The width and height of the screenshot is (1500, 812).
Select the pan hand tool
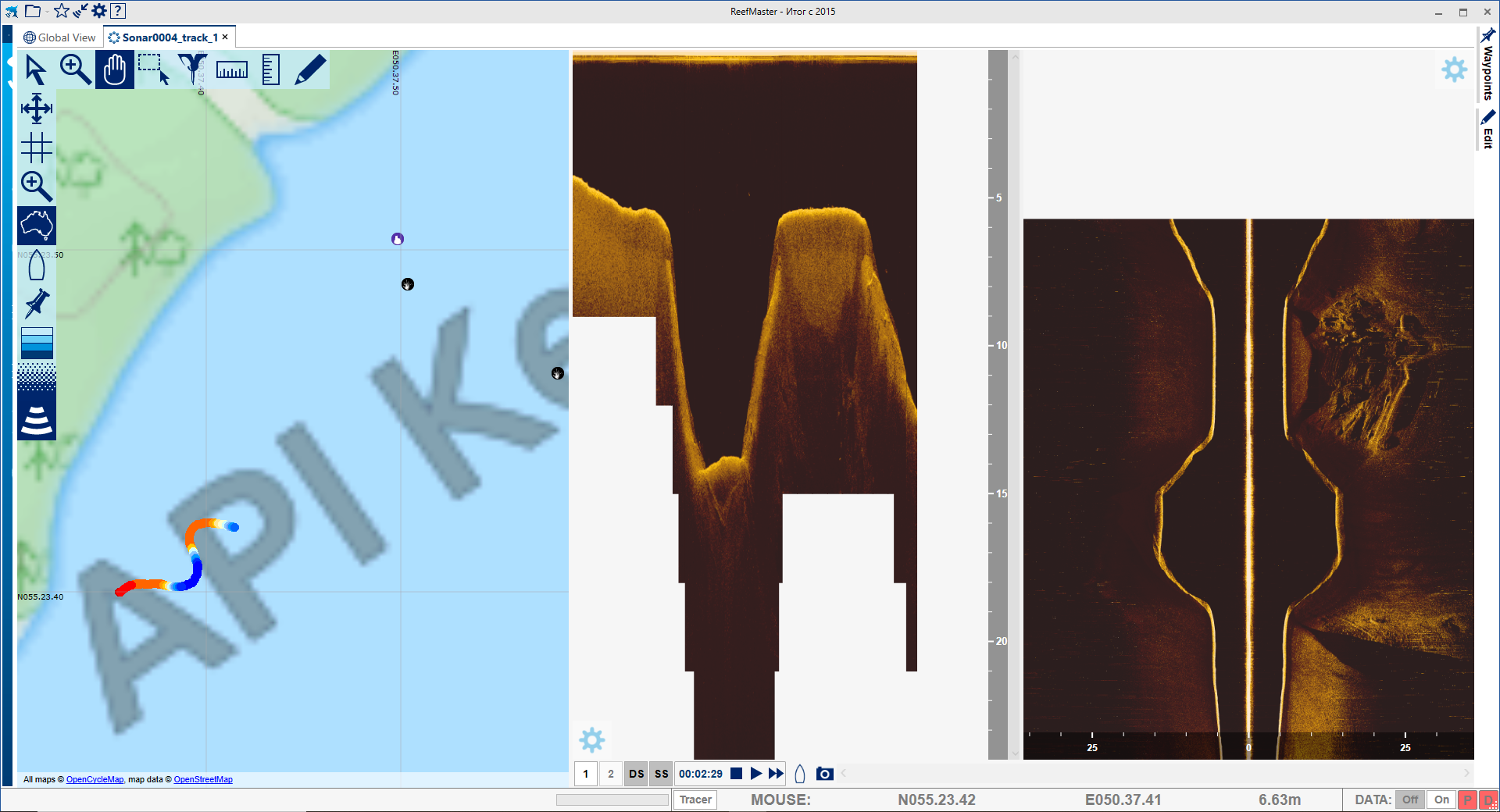(115, 69)
